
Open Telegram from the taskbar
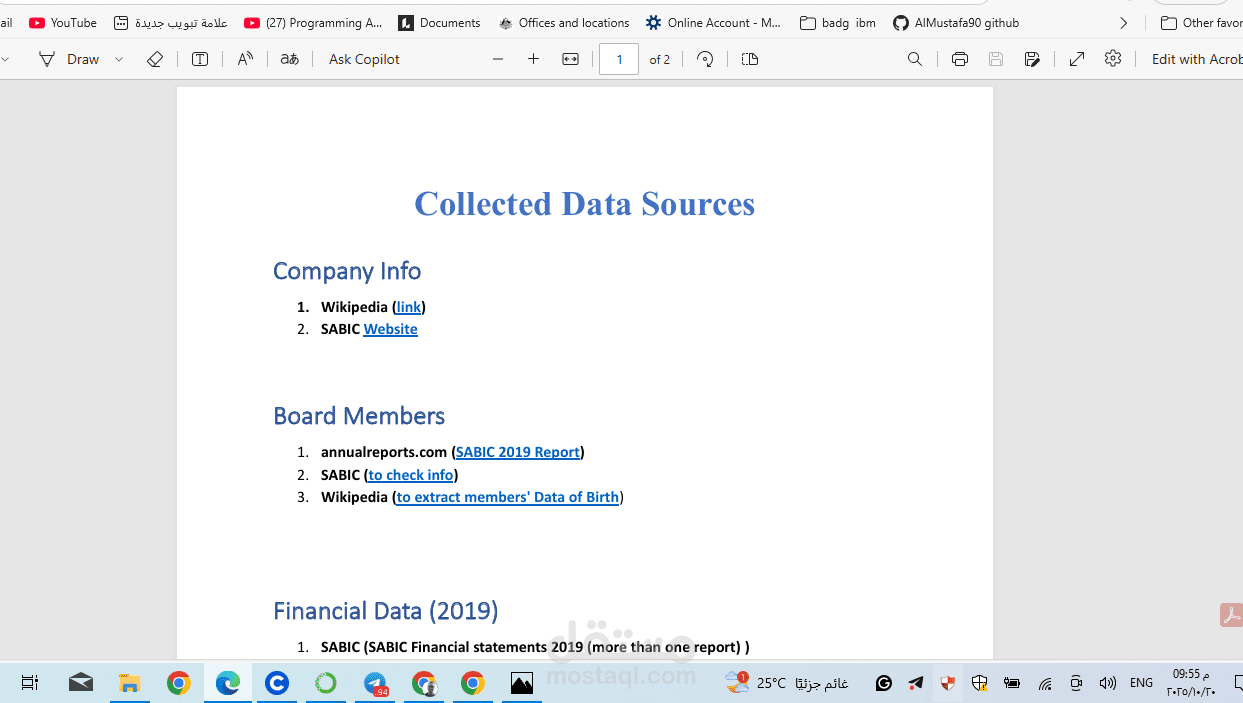[x=376, y=683]
